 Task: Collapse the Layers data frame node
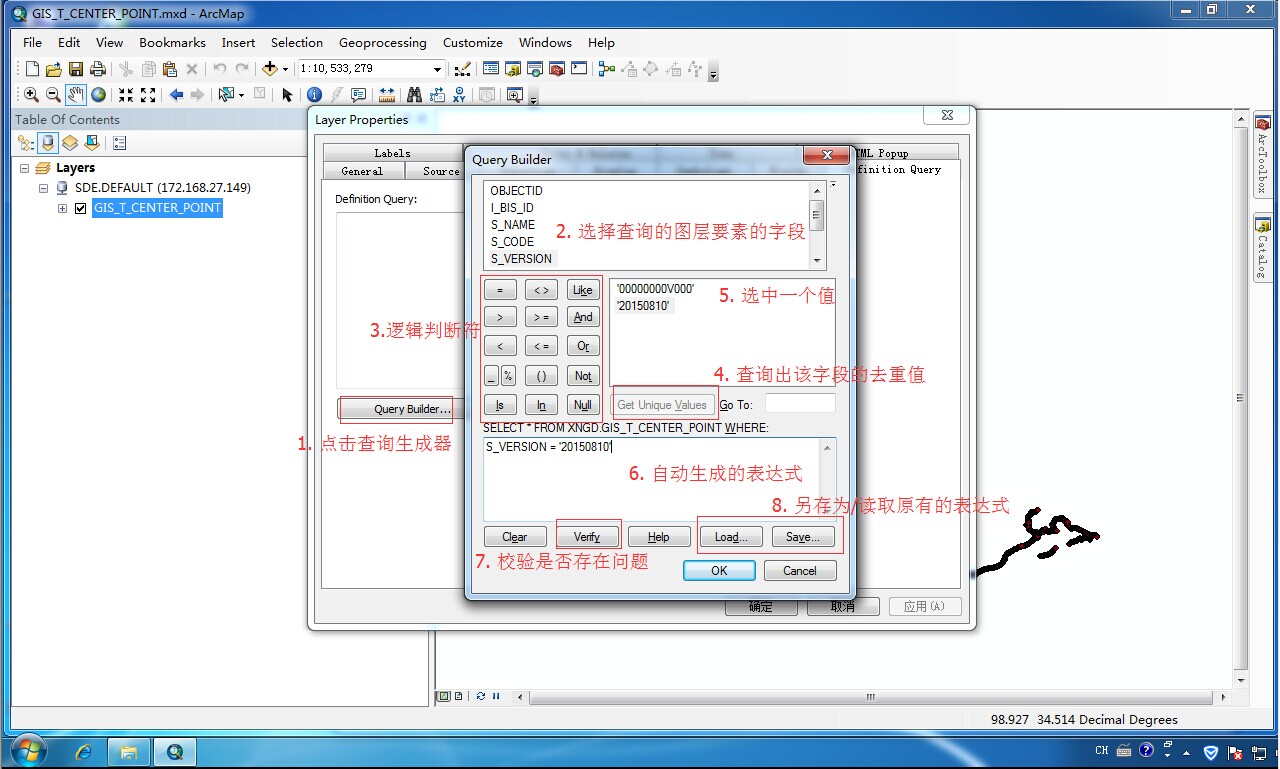click(25, 168)
